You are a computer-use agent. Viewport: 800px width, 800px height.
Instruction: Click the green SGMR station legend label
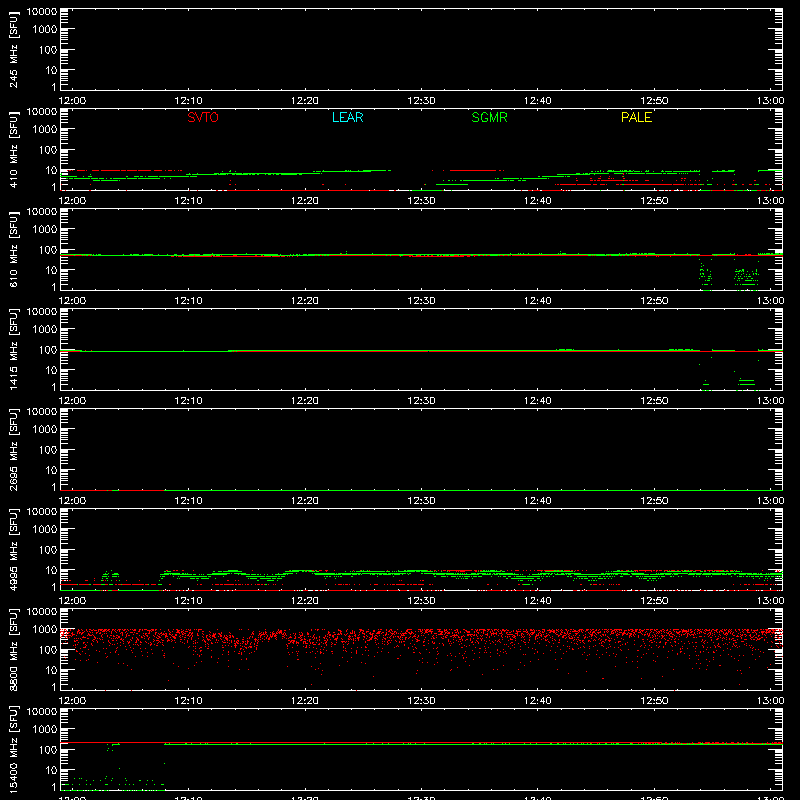tap(489, 117)
